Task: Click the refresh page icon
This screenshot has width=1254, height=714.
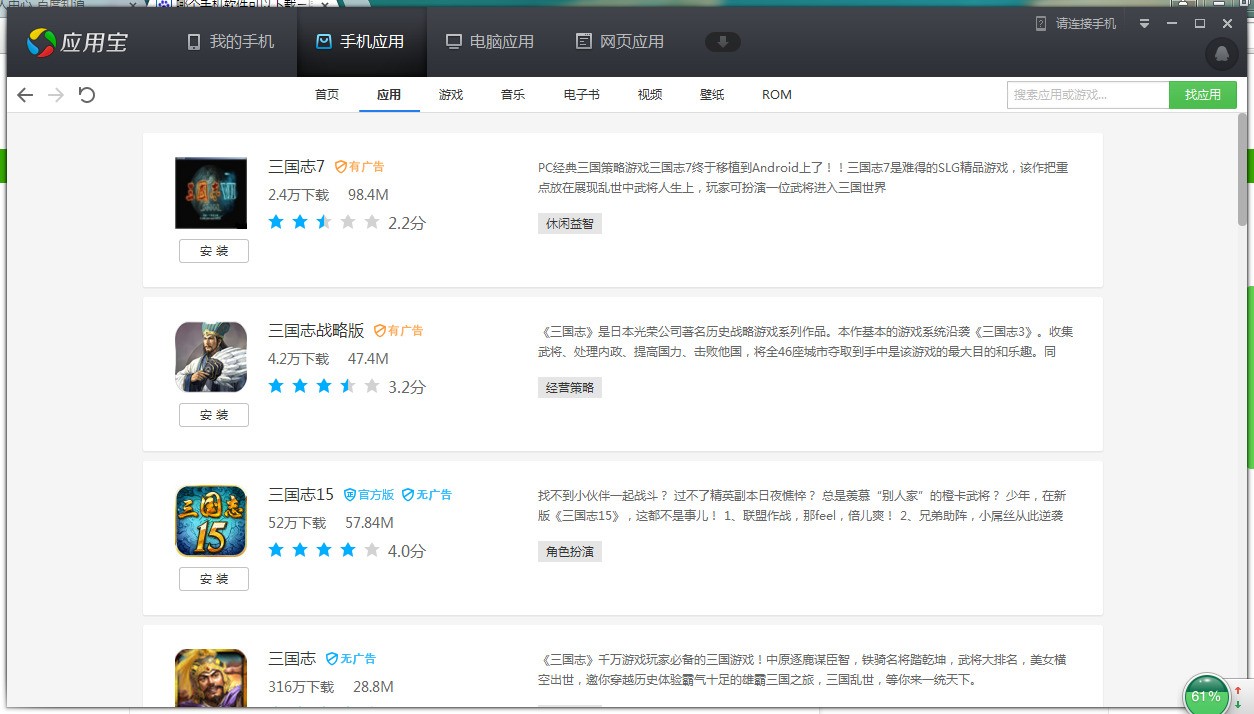Action: pos(87,95)
